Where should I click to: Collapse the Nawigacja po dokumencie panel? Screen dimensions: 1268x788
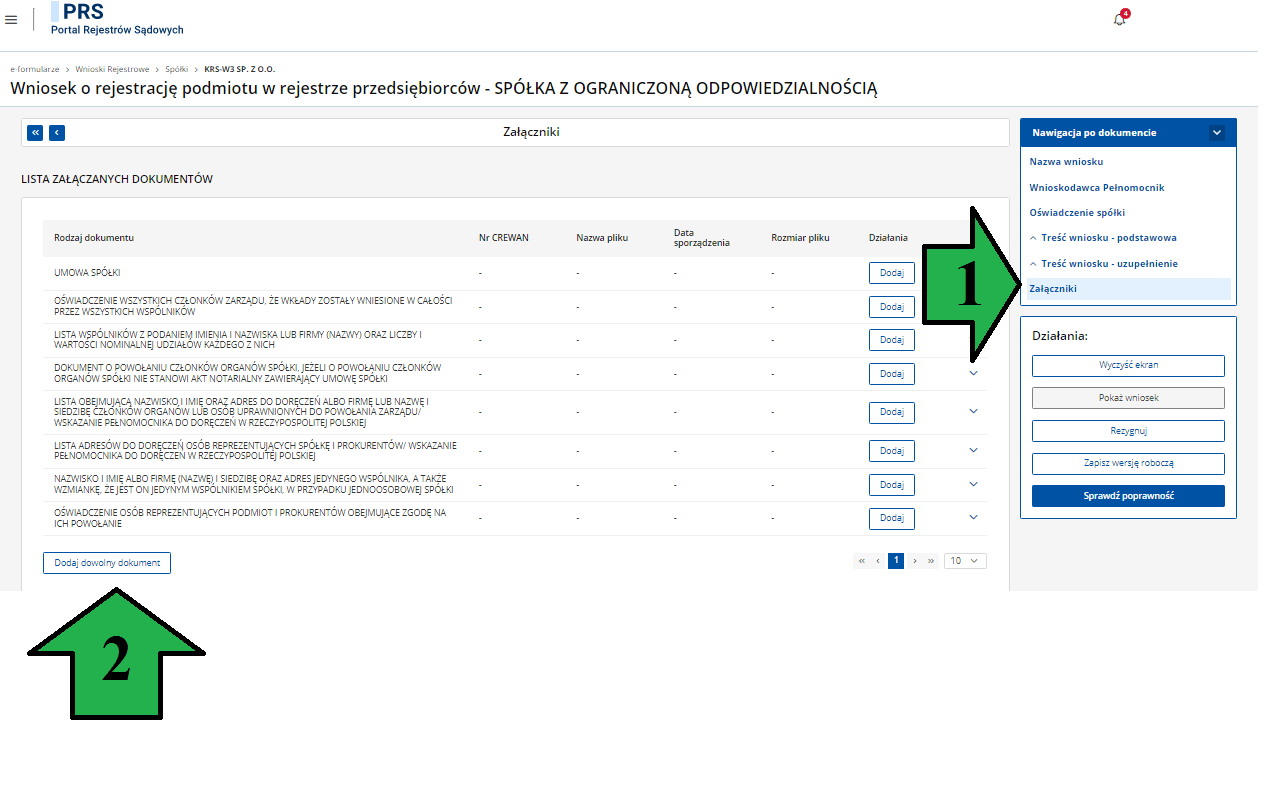pyautogui.click(x=1216, y=132)
